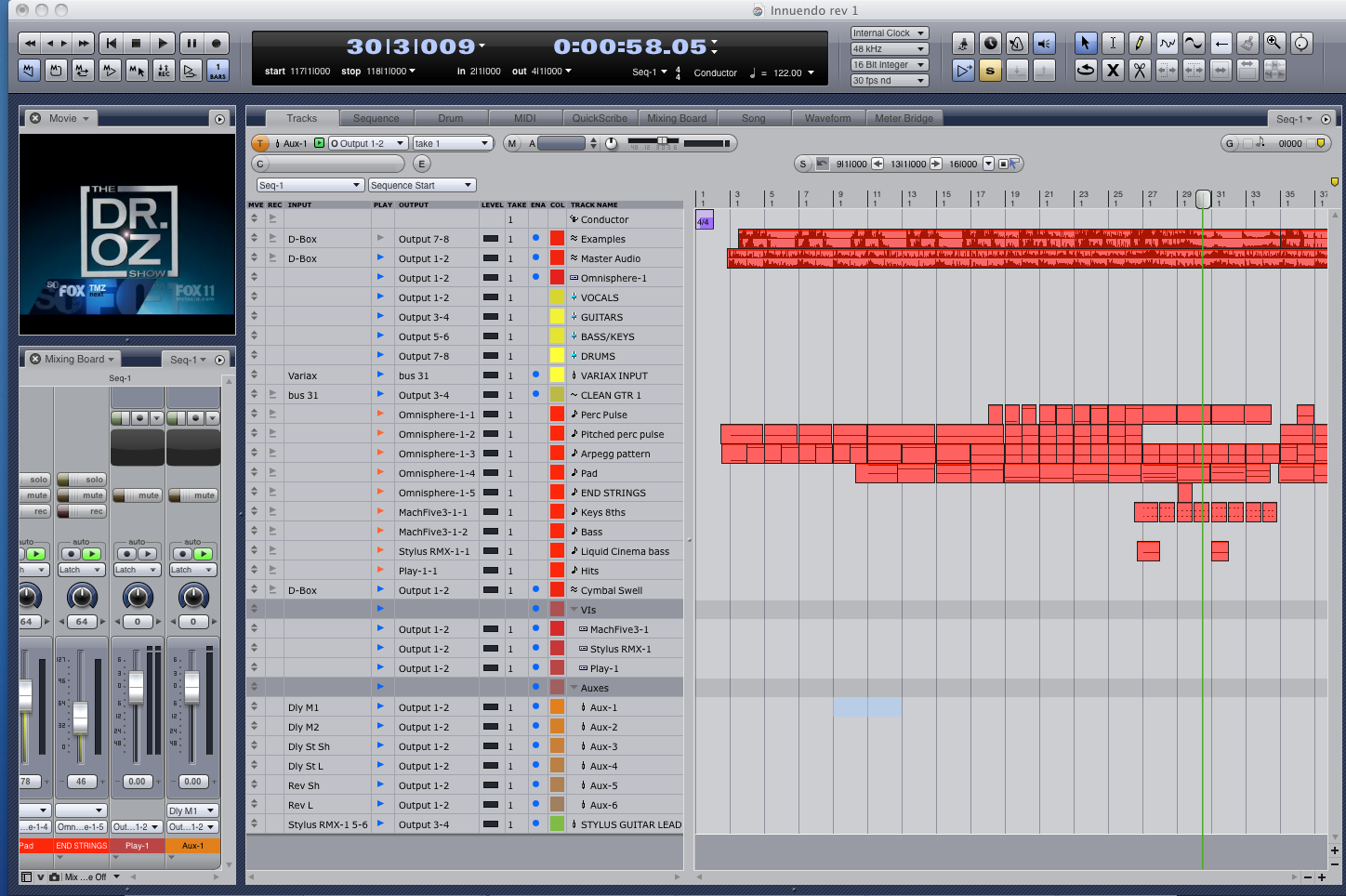Pause playback with the Pause button
The image size is (1346, 896).
pos(191,44)
